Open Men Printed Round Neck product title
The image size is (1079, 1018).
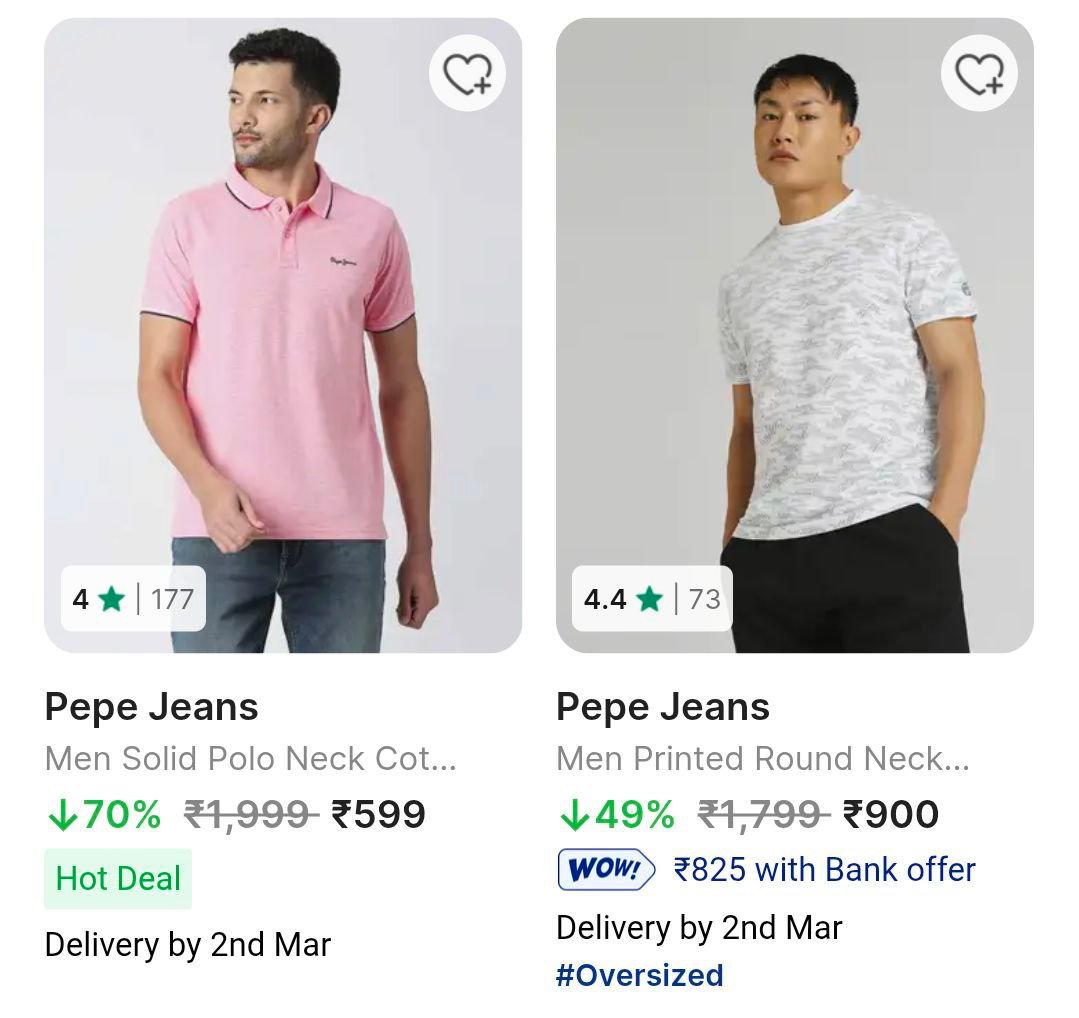click(762, 759)
